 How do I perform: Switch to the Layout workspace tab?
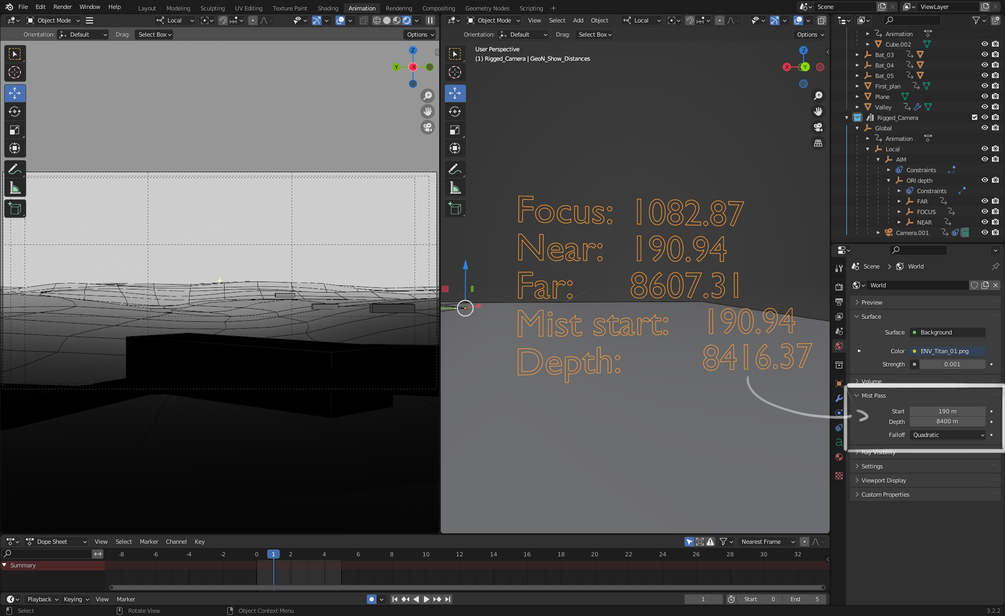(x=147, y=8)
